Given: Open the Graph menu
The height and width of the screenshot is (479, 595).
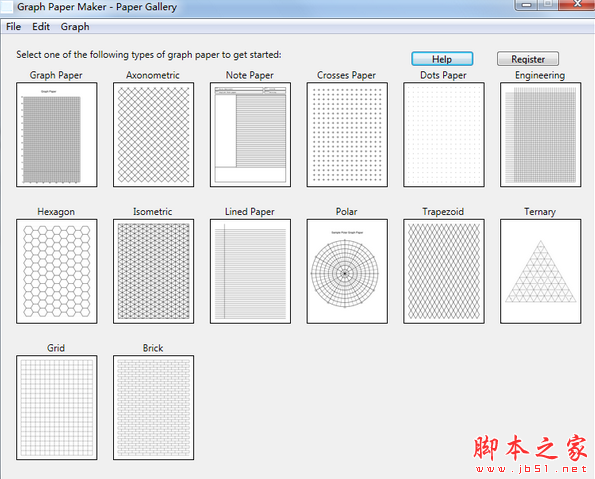Looking at the screenshot, I should [x=75, y=27].
